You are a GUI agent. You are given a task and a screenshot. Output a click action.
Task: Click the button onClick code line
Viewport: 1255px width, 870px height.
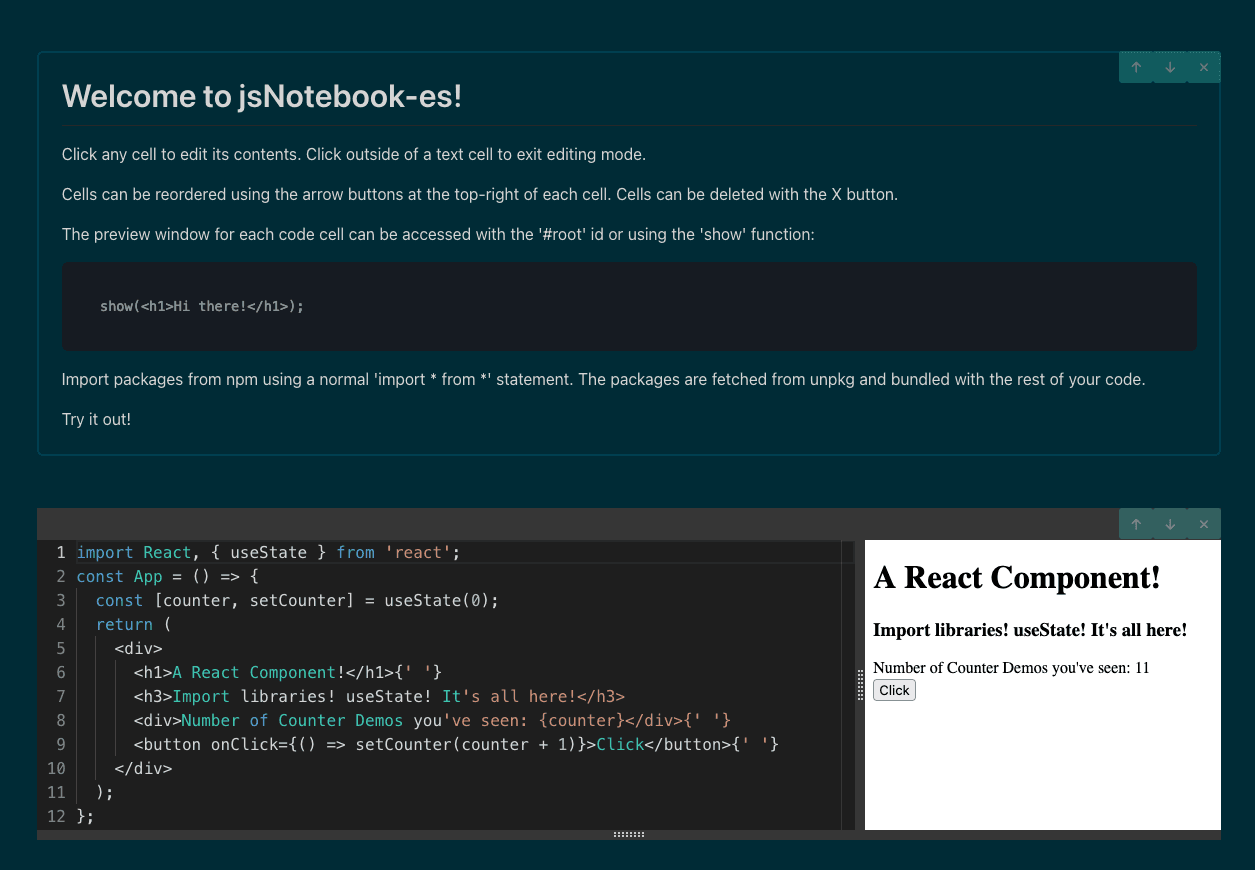coord(456,744)
